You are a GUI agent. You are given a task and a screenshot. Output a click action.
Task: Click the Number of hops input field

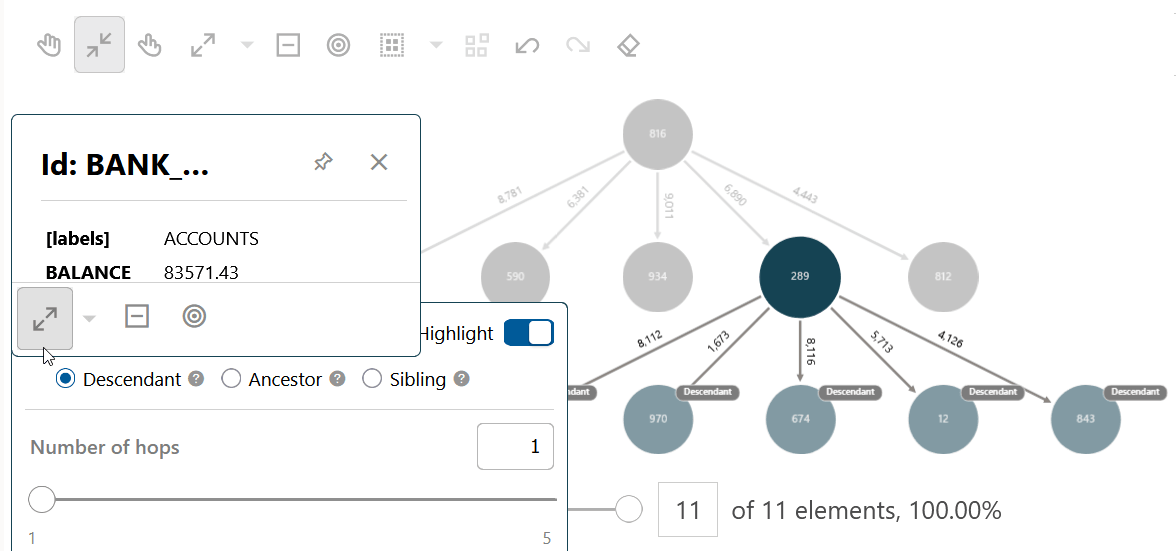pyautogui.click(x=515, y=447)
